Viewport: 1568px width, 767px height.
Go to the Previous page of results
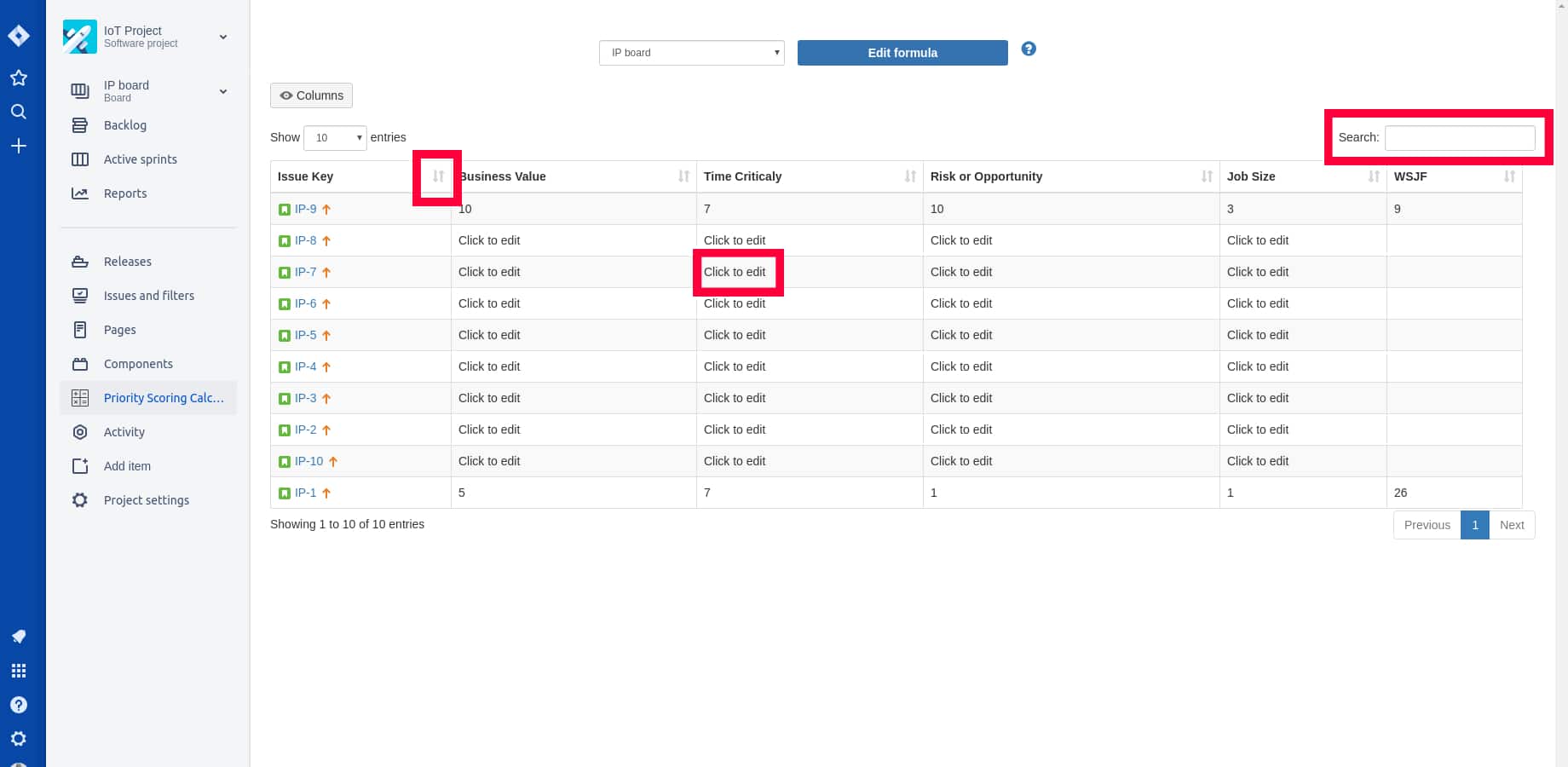point(1427,525)
